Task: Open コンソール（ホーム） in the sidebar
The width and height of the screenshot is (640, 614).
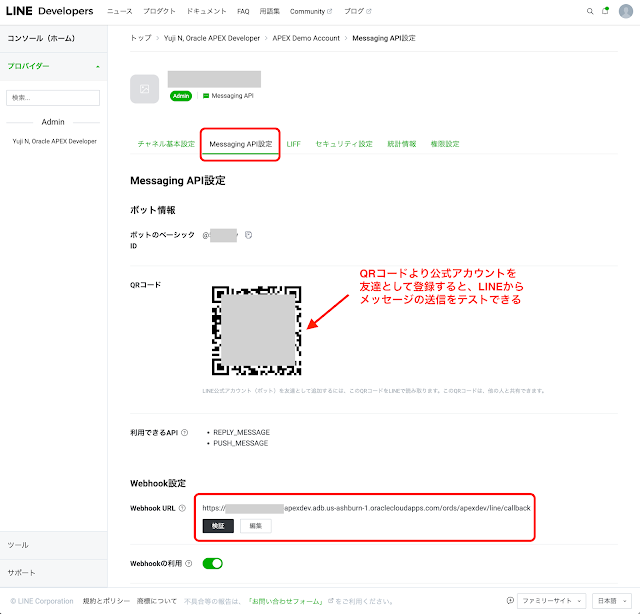Action: click(x=41, y=38)
